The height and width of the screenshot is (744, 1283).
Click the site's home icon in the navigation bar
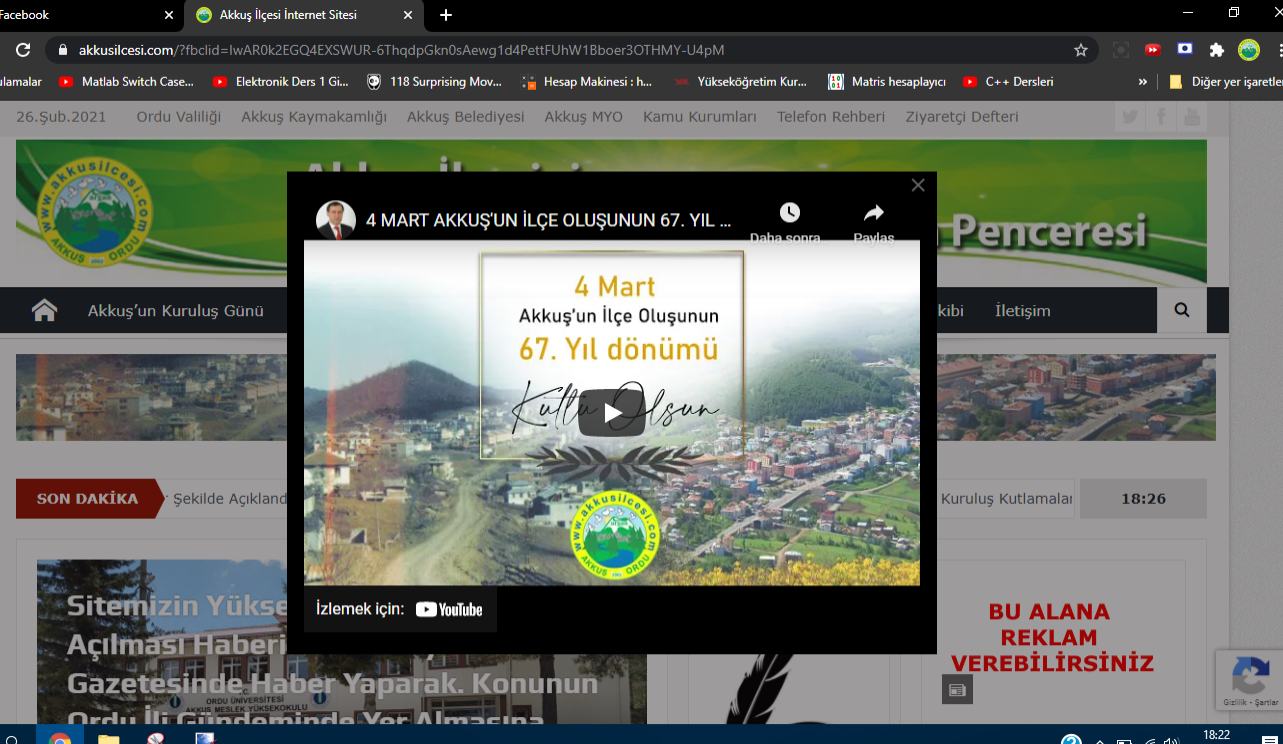(x=44, y=311)
